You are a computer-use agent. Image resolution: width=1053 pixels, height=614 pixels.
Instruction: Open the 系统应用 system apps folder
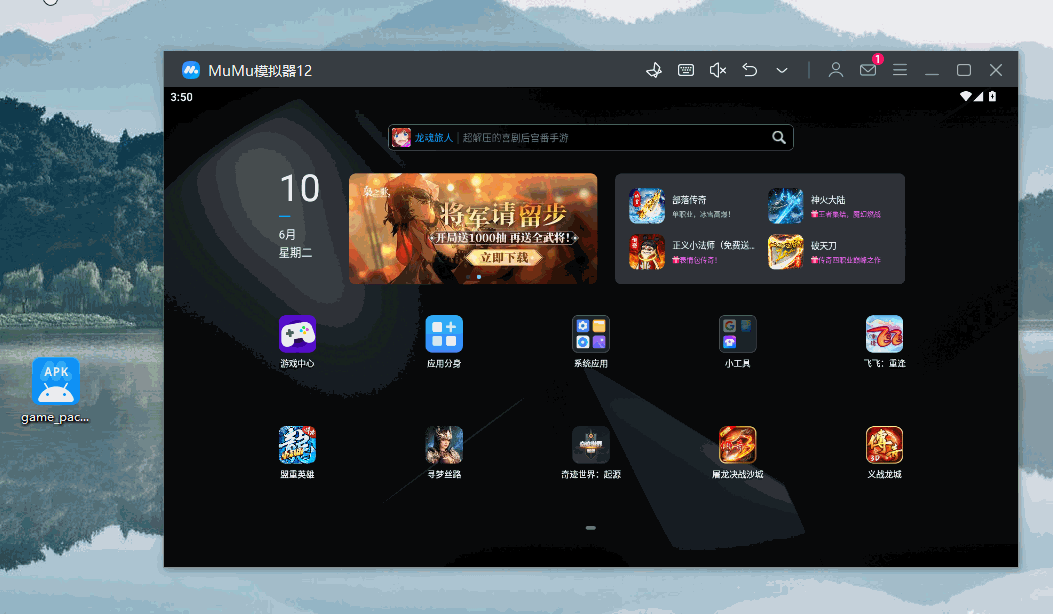click(x=591, y=341)
